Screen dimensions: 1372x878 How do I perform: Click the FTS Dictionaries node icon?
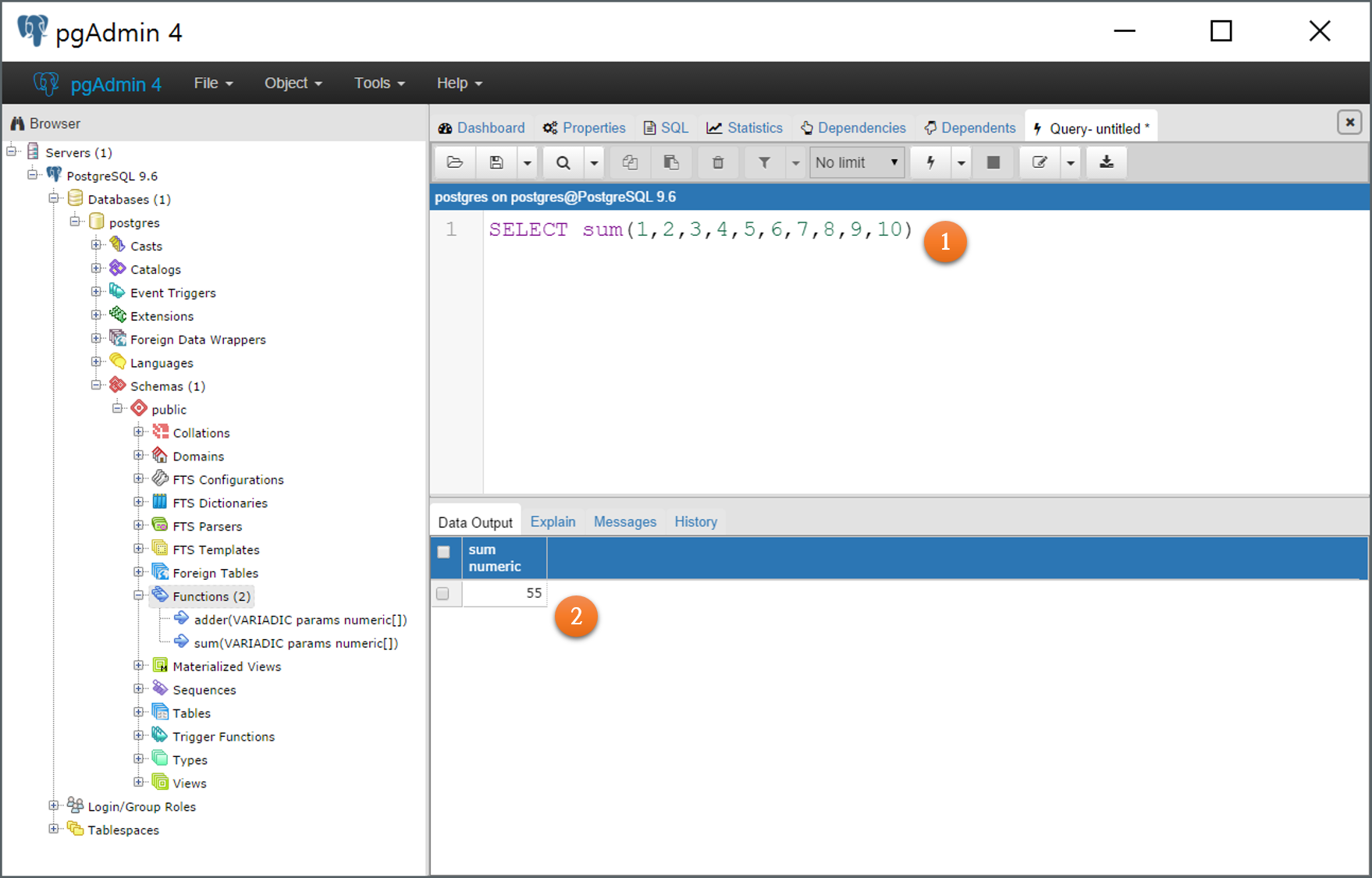tap(161, 502)
